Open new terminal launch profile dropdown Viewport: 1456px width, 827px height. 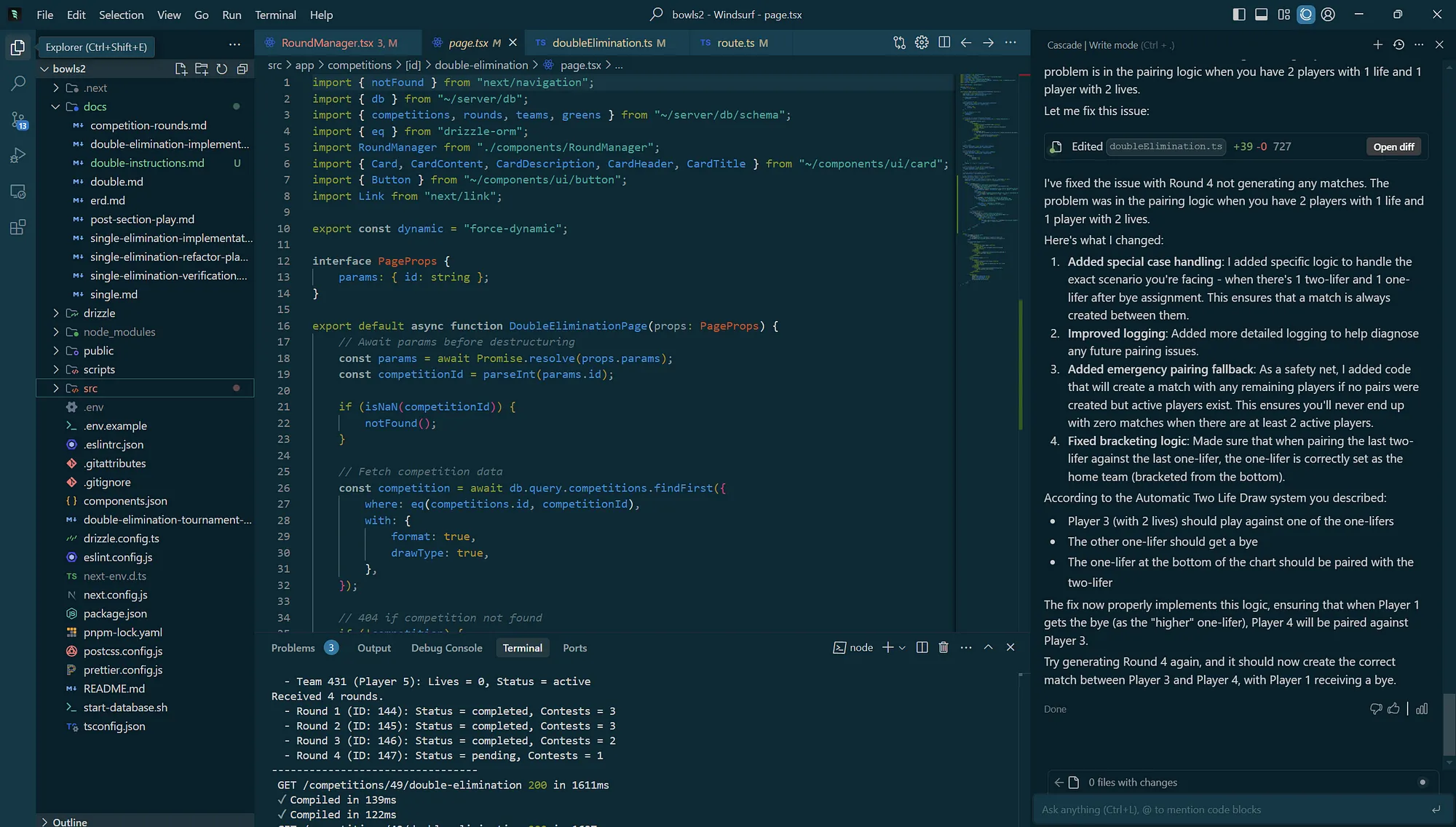903,647
